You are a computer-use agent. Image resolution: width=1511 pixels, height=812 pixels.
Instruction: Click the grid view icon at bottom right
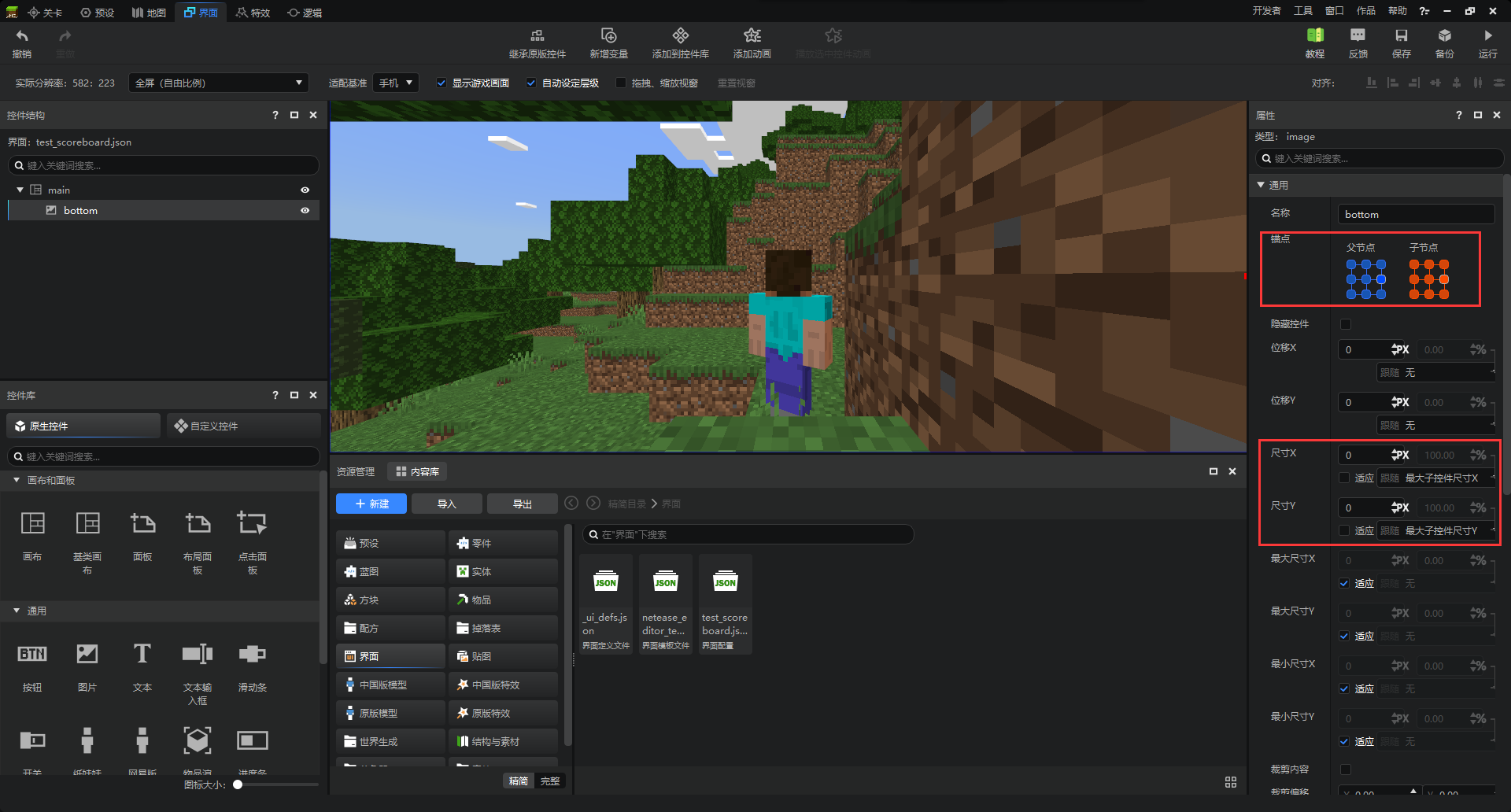1231,782
